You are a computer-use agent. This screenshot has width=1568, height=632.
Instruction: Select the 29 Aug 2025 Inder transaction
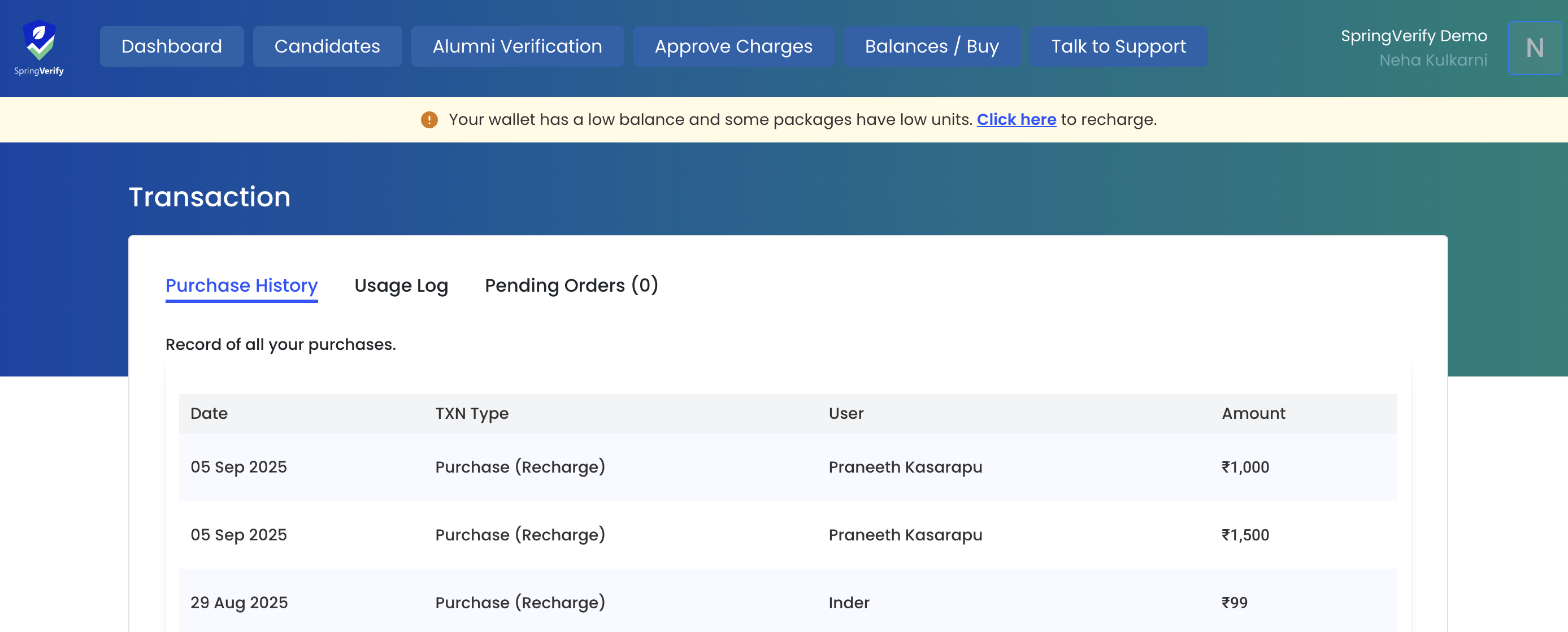tap(787, 602)
